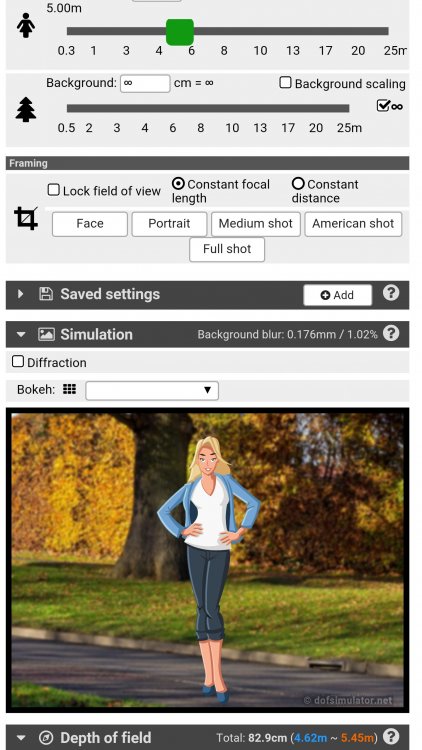Enable Background scaling checkbox
The image size is (422, 750).
click(285, 83)
